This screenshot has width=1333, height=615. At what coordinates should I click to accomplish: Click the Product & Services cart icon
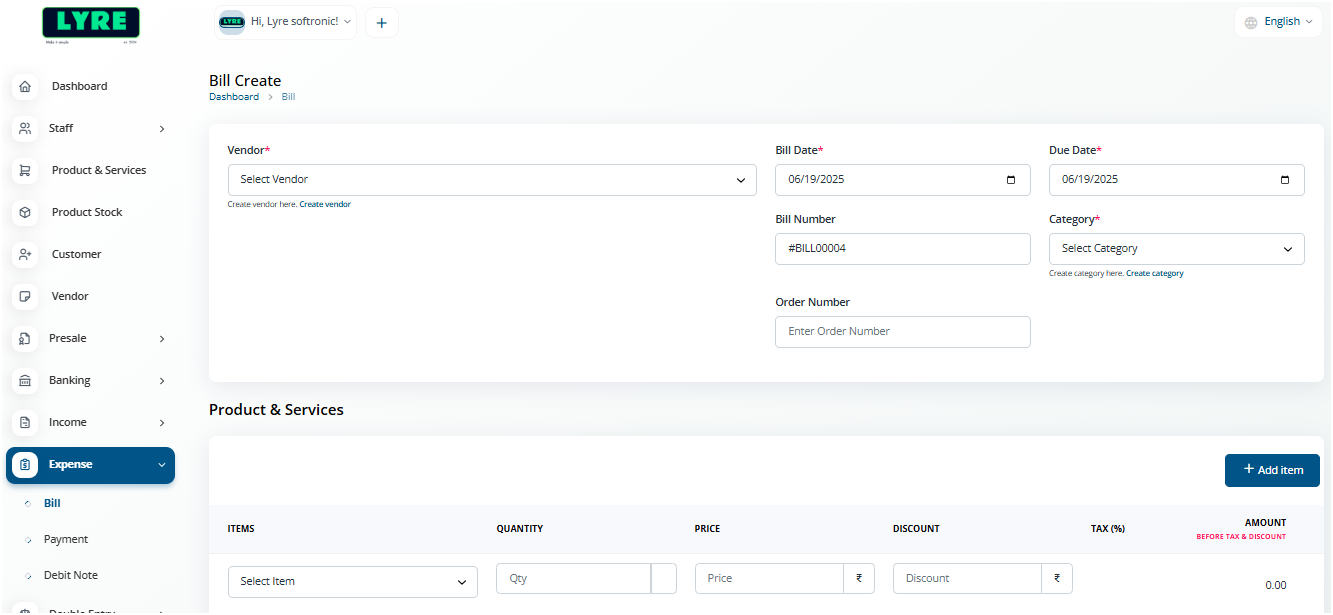point(26,170)
